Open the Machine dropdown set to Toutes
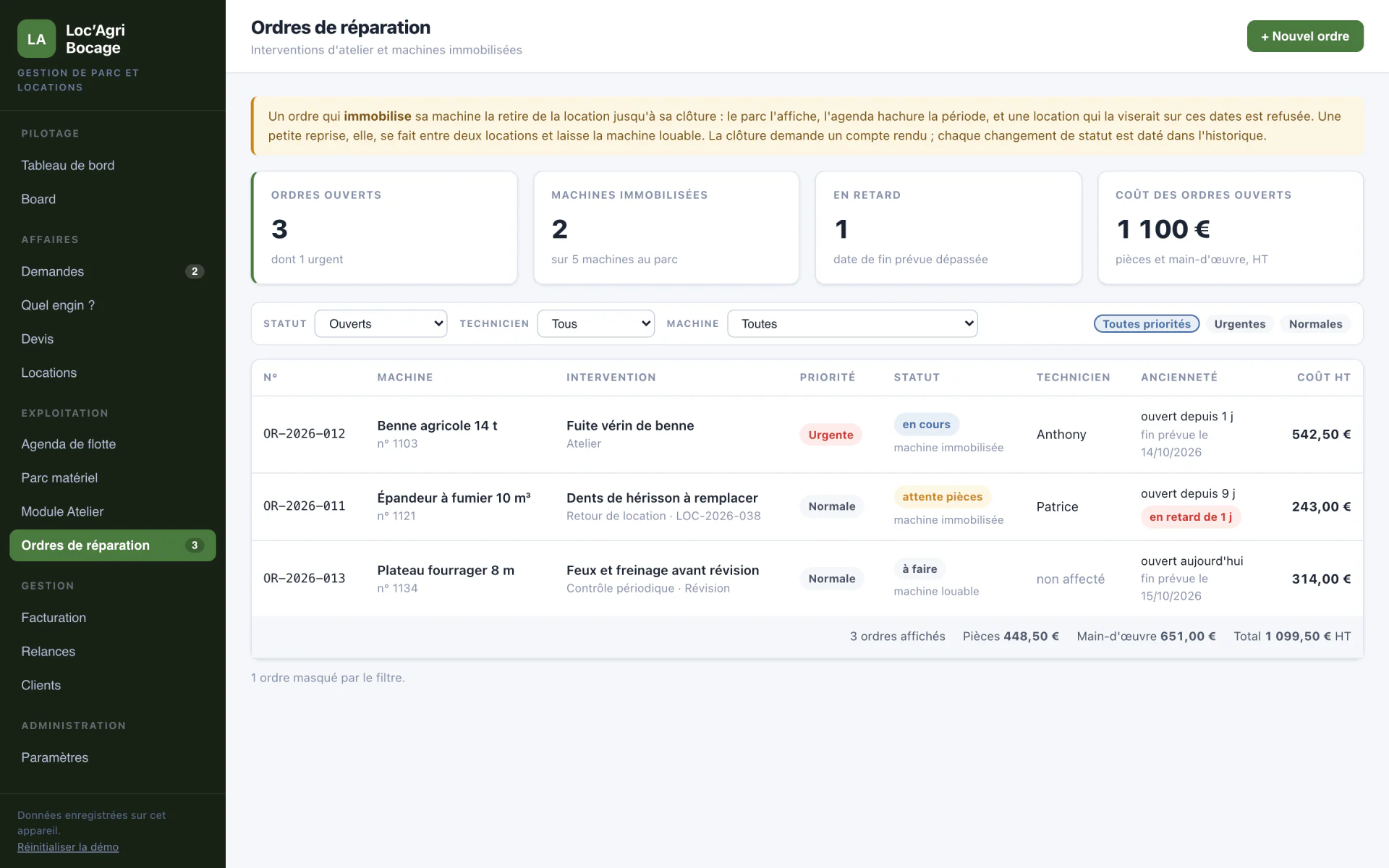 coord(852,323)
